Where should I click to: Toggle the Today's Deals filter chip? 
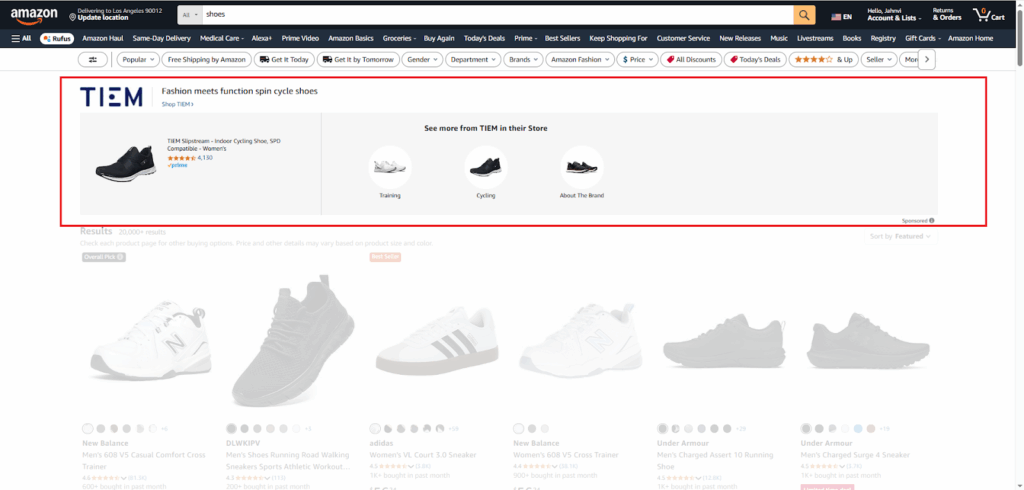pos(754,59)
